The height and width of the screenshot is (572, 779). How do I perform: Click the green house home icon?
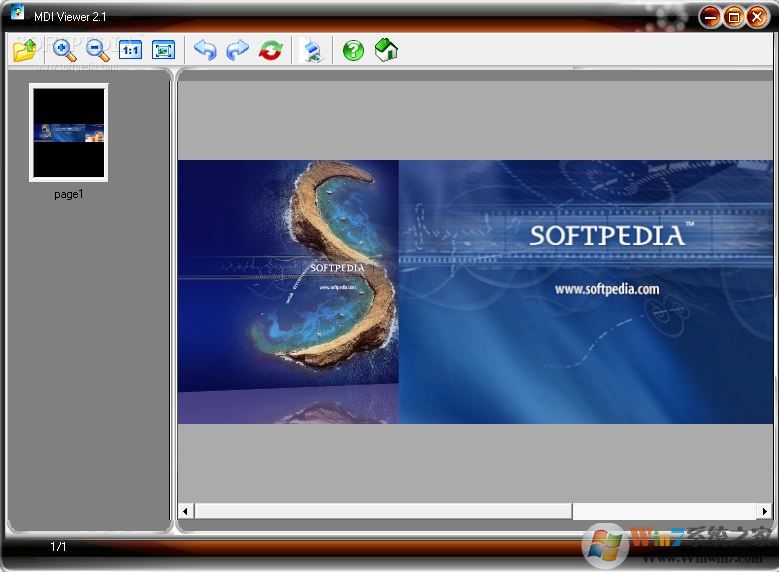tap(386, 50)
